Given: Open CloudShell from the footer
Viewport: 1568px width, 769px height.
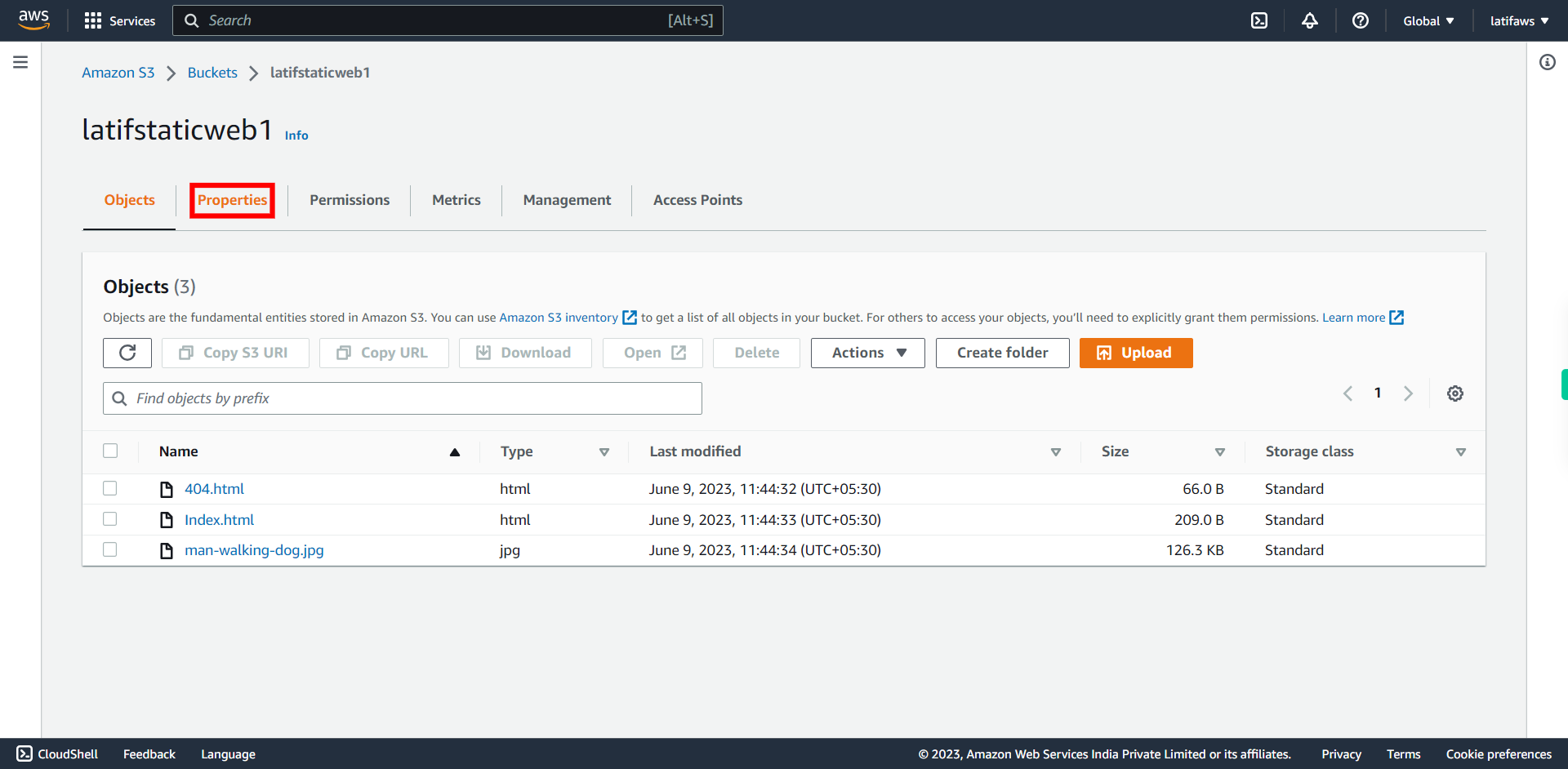Looking at the screenshot, I should point(57,754).
